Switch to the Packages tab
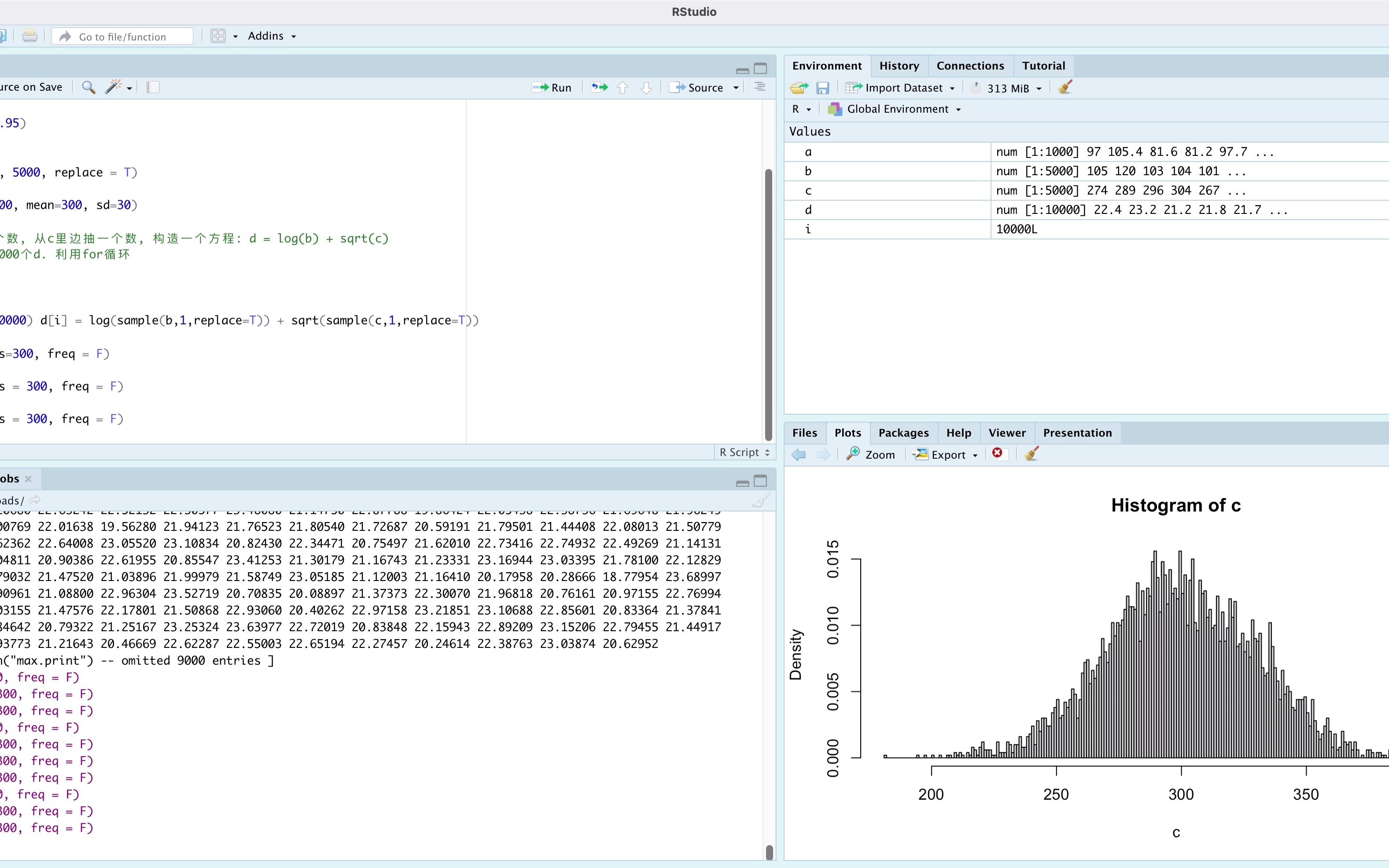The width and height of the screenshot is (1389, 868). [x=903, y=433]
